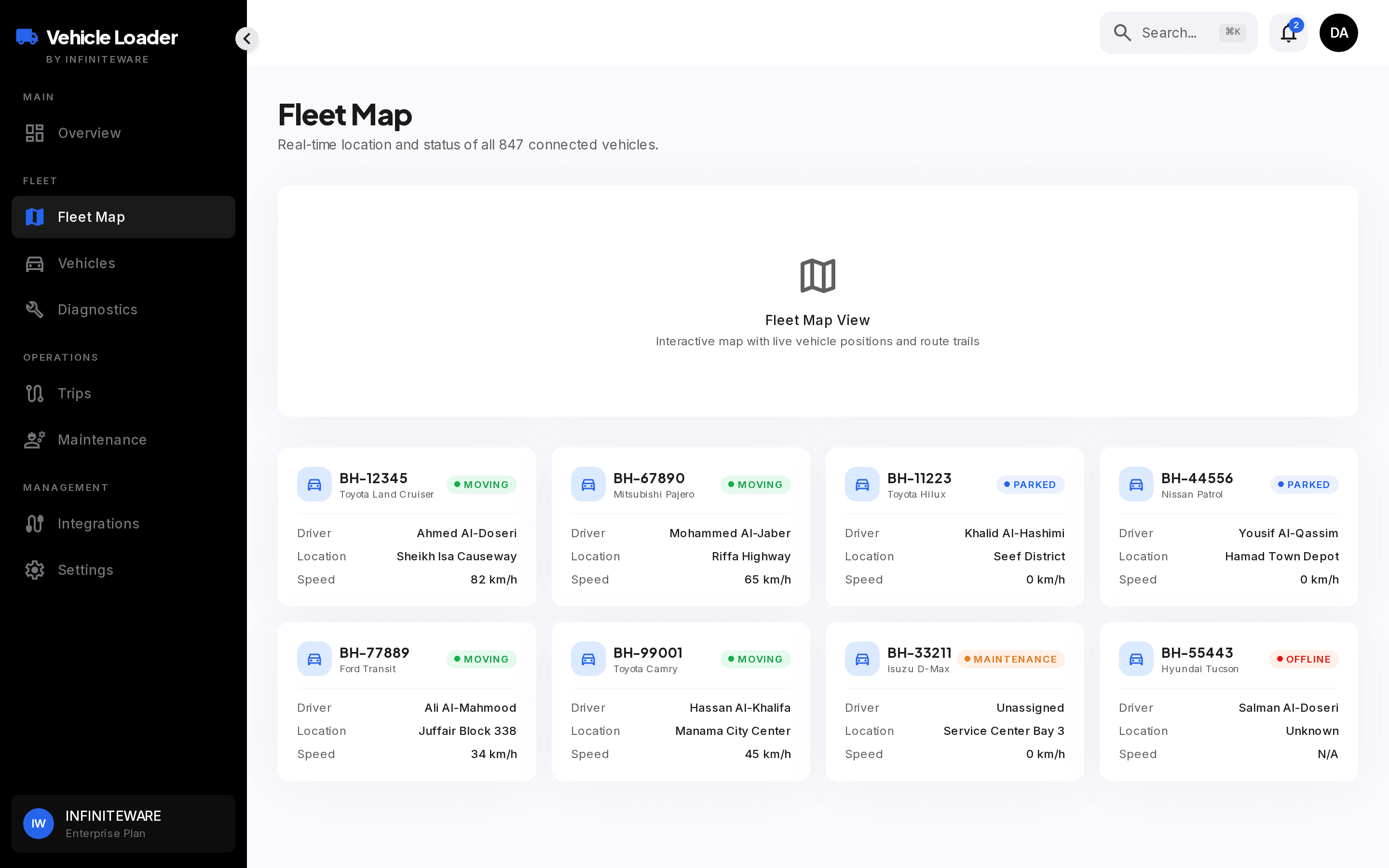The image size is (1389, 868).
Task: Click location Hamad Town Depot
Action: coord(1281,556)
